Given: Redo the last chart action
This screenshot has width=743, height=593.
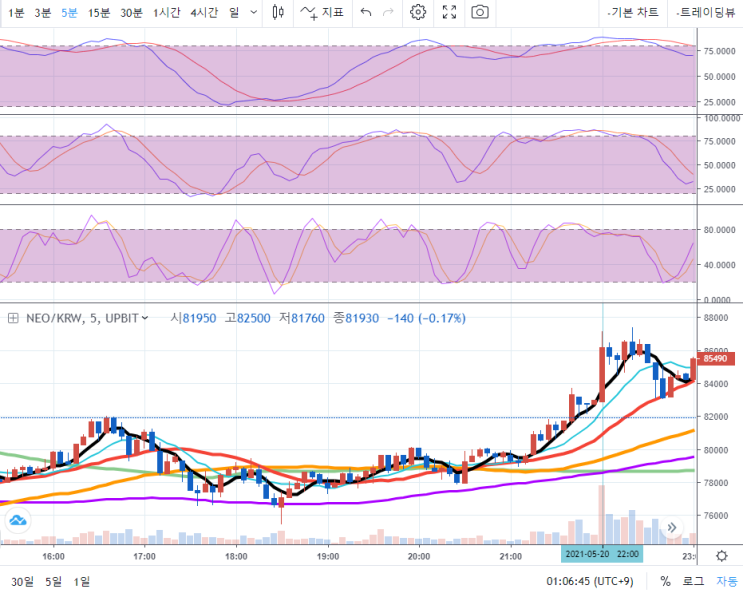Looking at the screenshot, I should tap(388, 12).
